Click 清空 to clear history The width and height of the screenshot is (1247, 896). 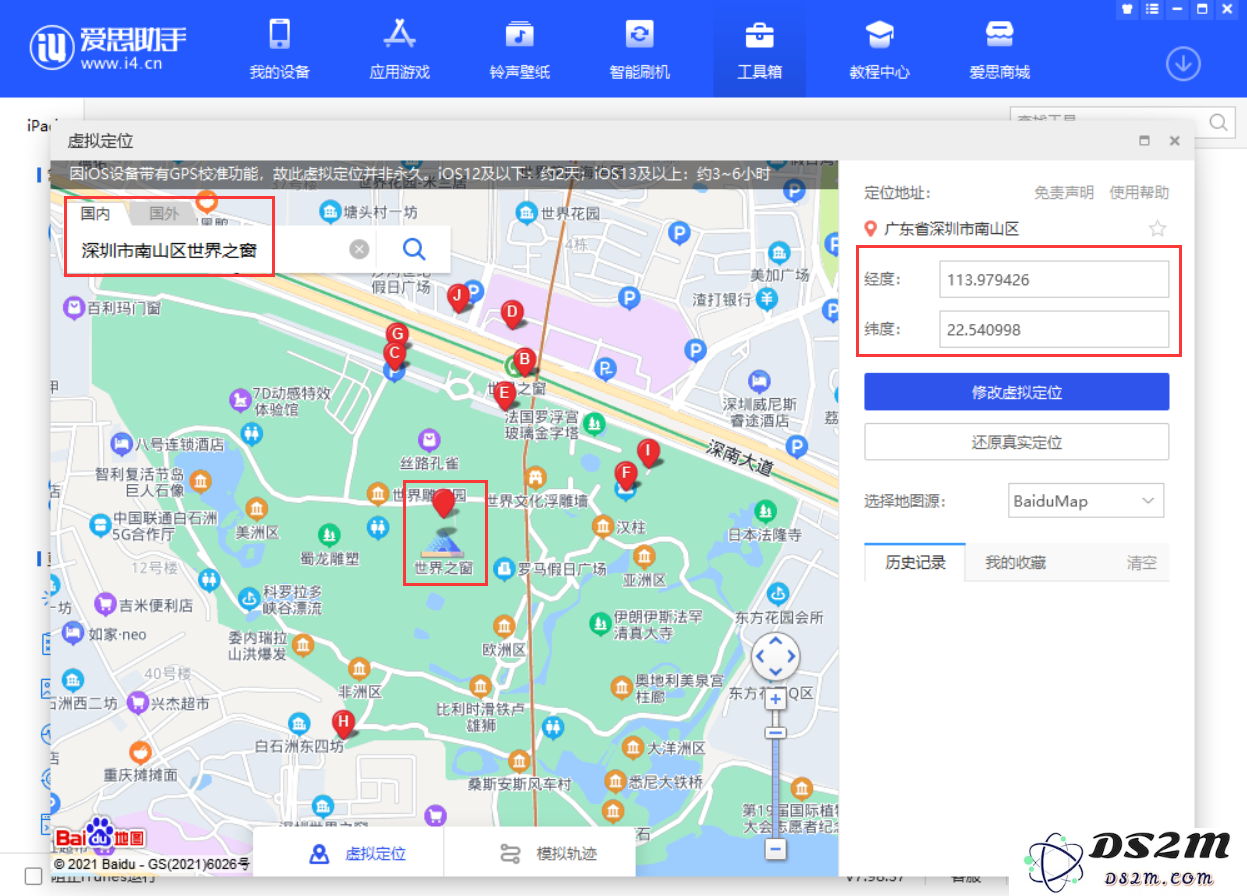[1142, 562]
